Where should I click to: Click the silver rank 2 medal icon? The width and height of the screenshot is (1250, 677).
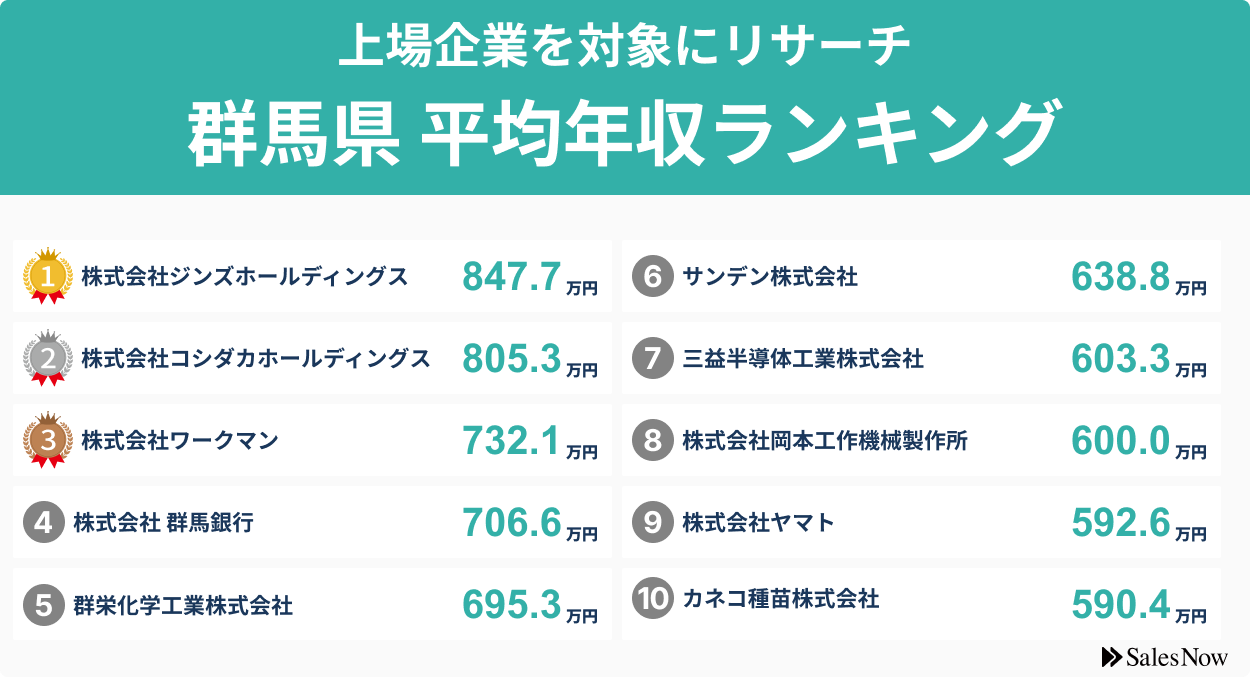click(47, 356)
